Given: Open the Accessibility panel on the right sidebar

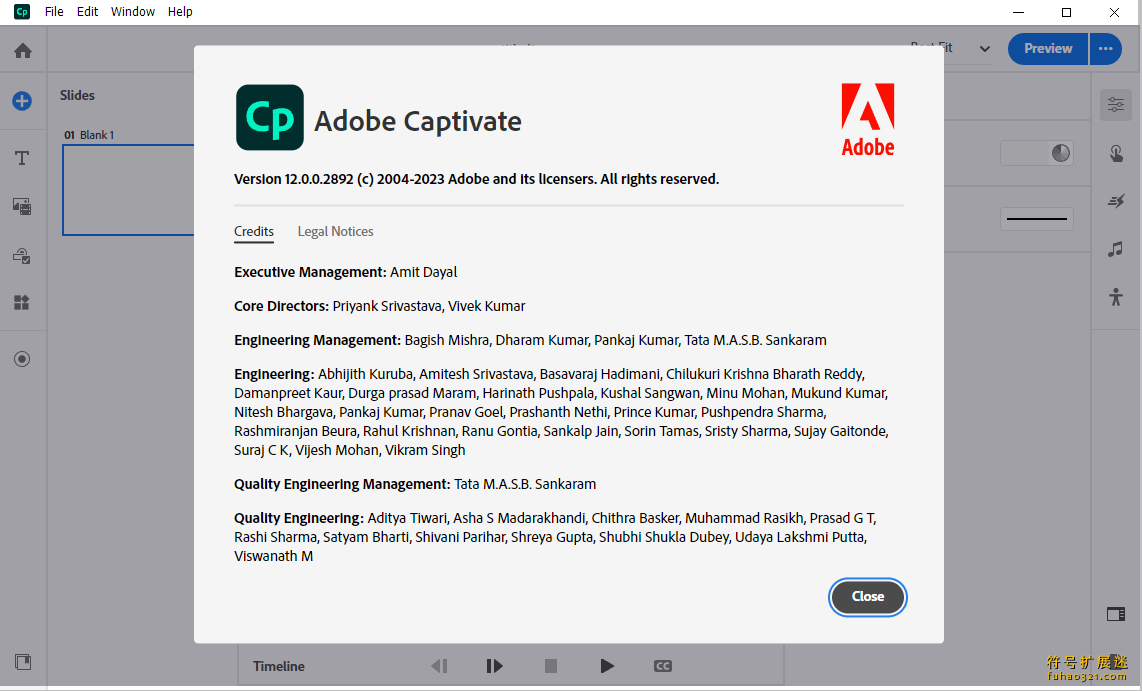Looking at the screenshot, I should pyautogui.click(x=1115, y=297).
